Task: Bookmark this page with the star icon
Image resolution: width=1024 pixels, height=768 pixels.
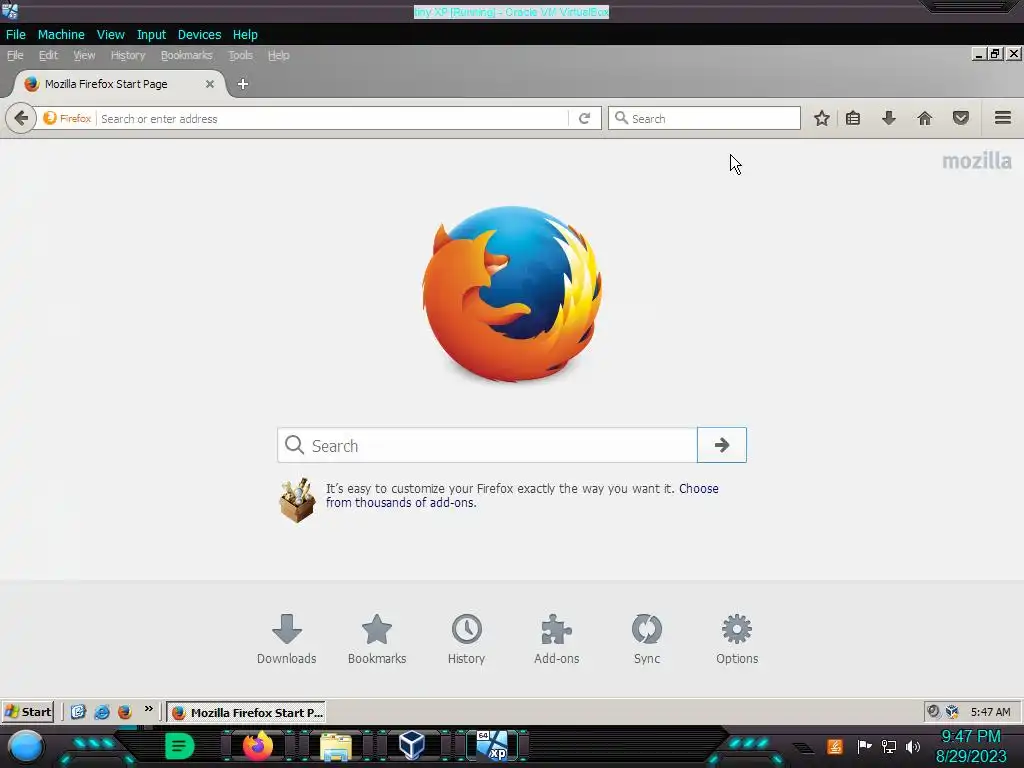Action: click(x=822, y=118)
